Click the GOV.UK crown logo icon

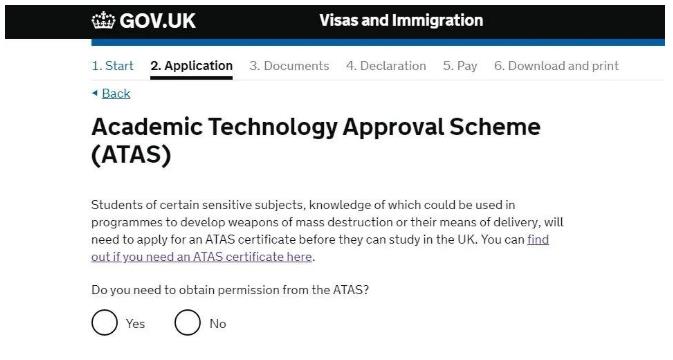[103, 20]
